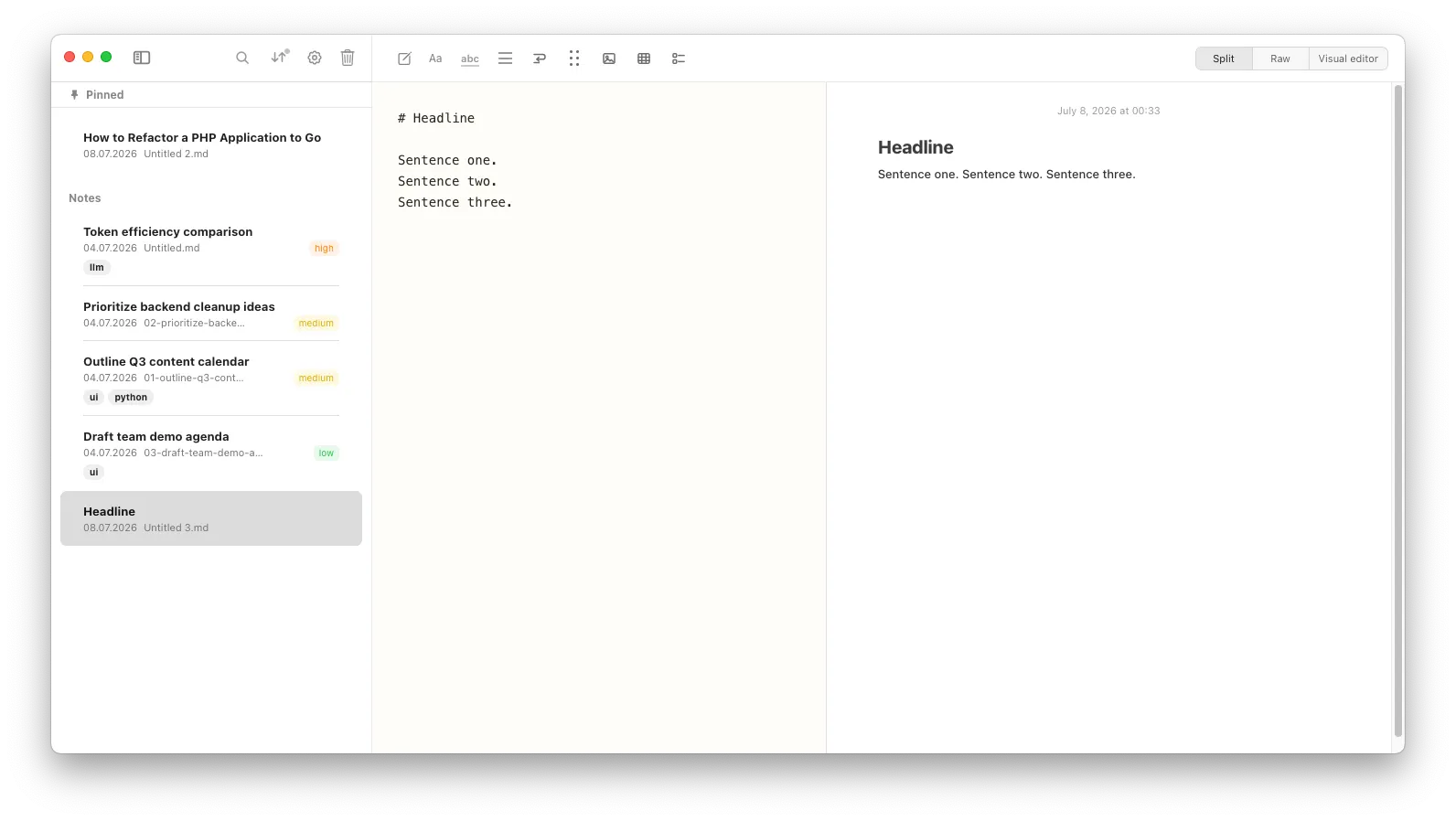Click the pin icon beside Pinned
The height and width of the screenshot is (821, 1456).
(x=74, y=94)
